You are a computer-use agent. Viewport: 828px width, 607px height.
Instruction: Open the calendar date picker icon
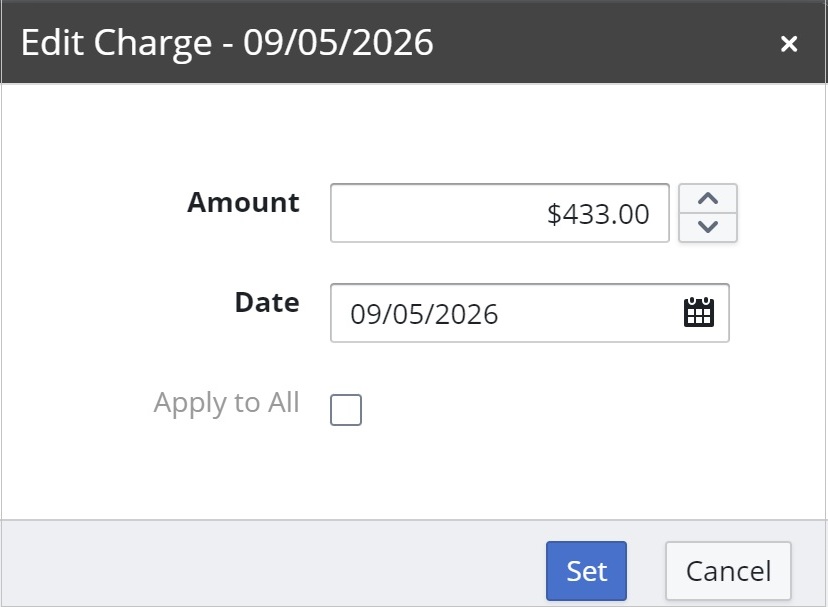[699, 313]
